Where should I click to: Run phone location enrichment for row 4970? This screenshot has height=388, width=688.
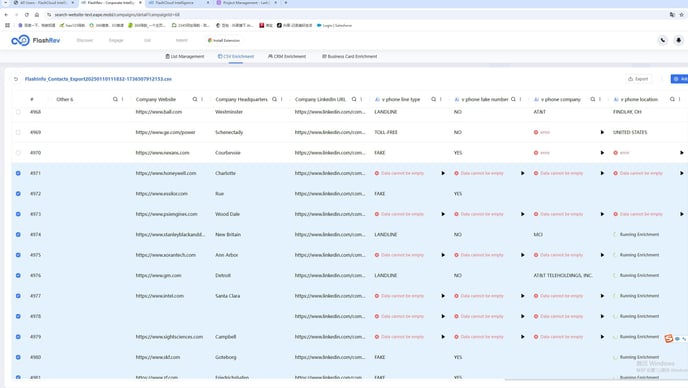click(x=681, y=153)
